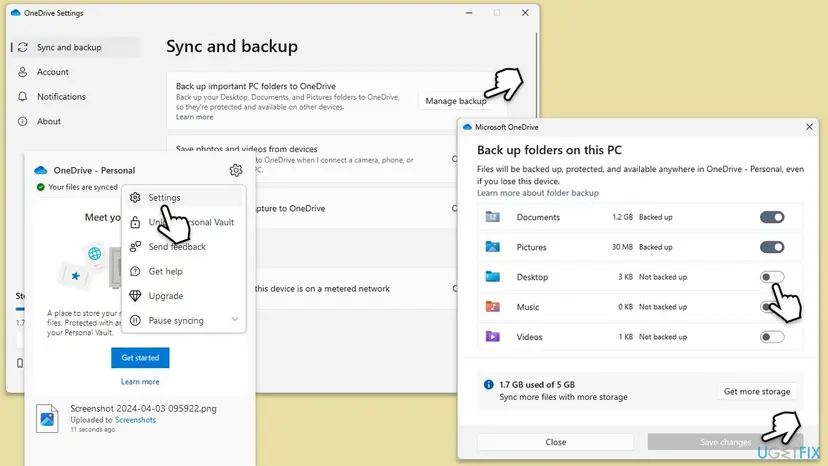Open the Screenshots folder link
Image resolution: width=828 pixels, height=466 pixels.
[135, 420]
